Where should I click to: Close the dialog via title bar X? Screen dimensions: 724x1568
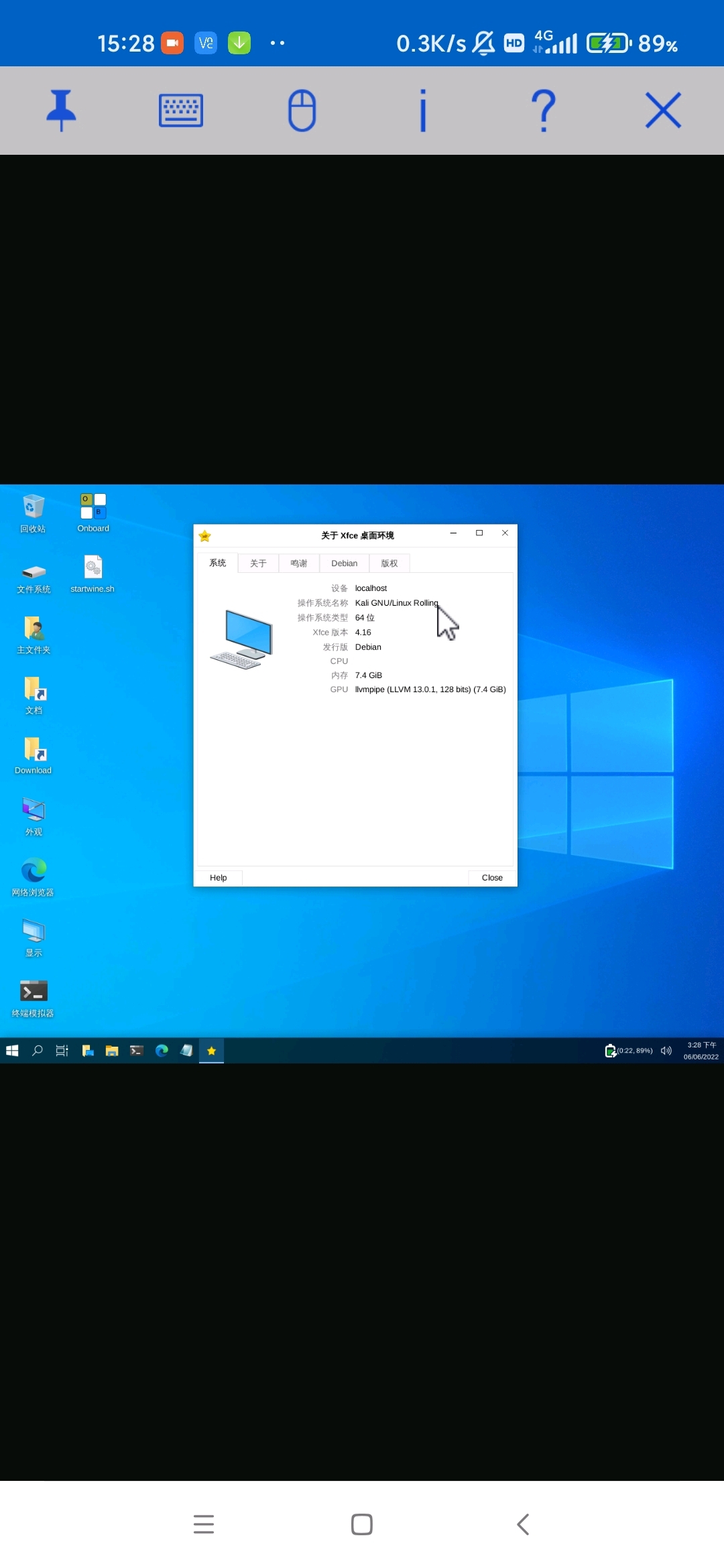tap(505, 533)
